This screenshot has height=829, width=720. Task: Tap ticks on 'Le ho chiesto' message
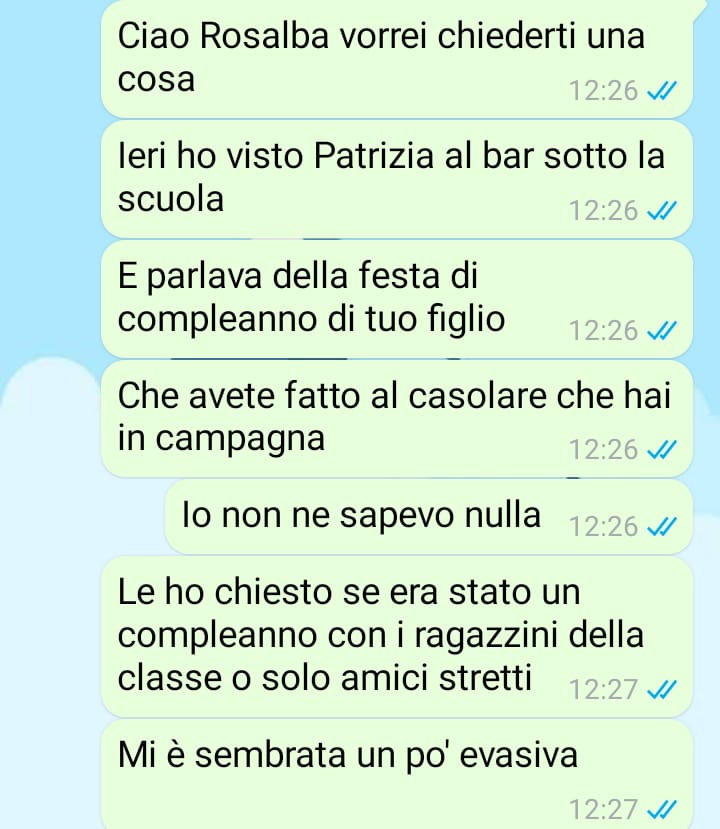pos(662,689)
